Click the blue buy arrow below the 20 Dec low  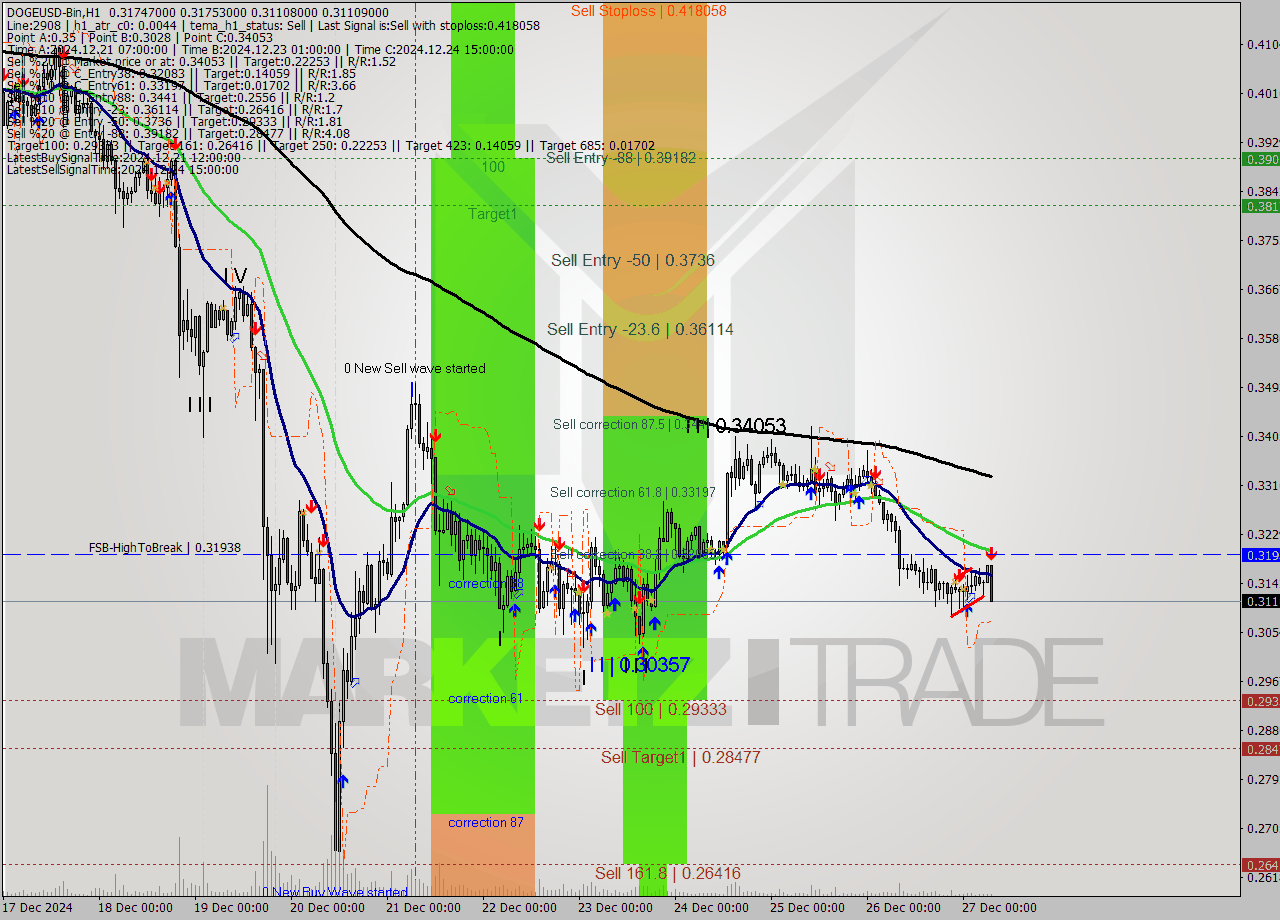[343, 781]
